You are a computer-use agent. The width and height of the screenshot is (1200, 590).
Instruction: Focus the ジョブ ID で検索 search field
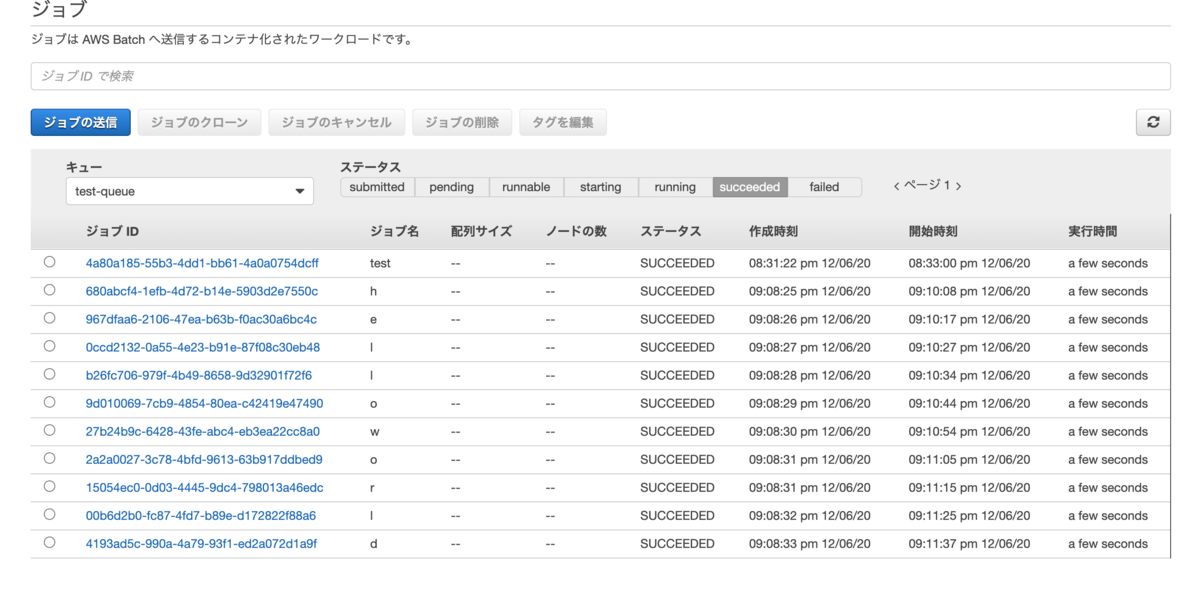coord(600,76)
